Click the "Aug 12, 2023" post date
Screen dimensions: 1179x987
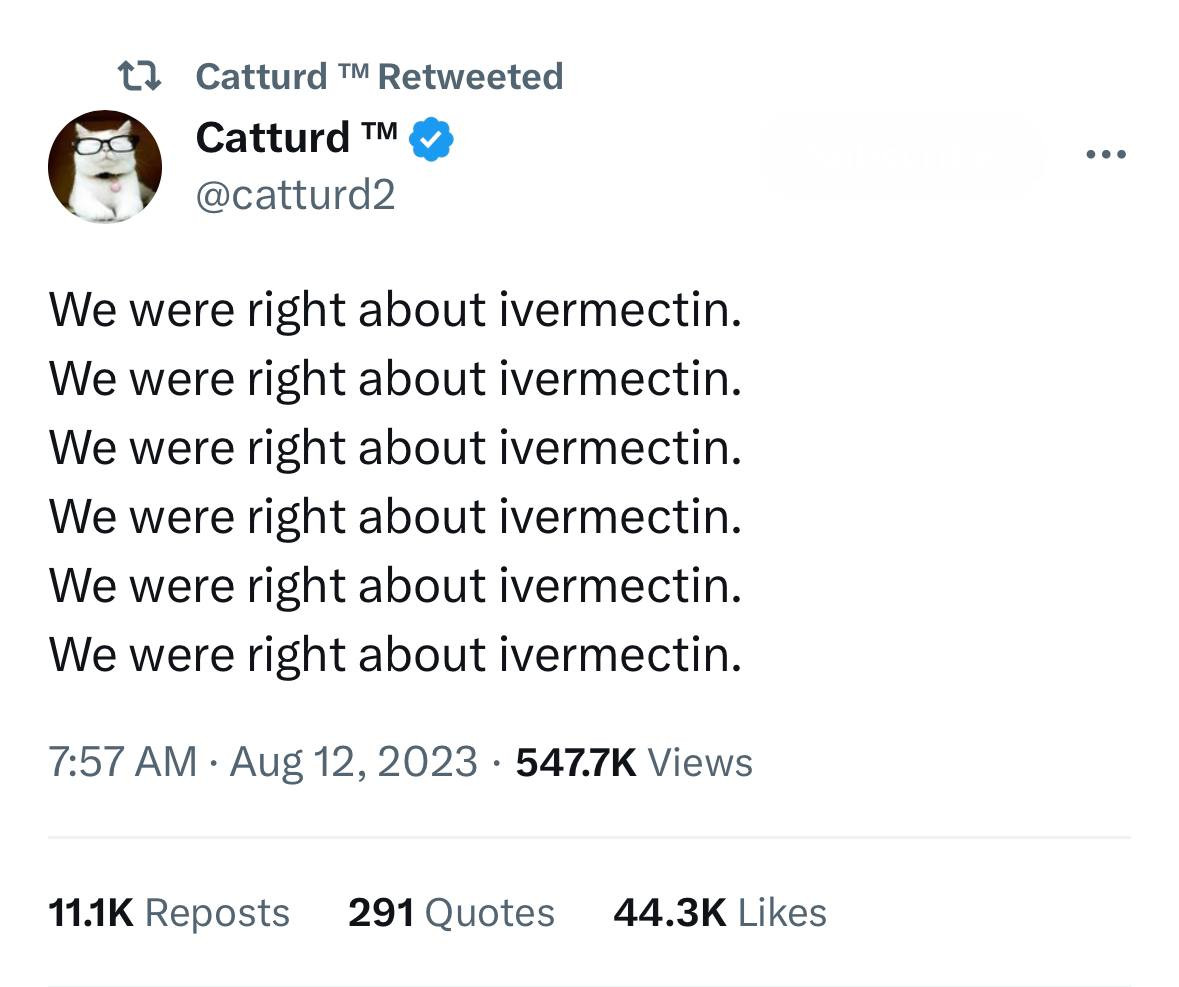(x=353, y=762)
